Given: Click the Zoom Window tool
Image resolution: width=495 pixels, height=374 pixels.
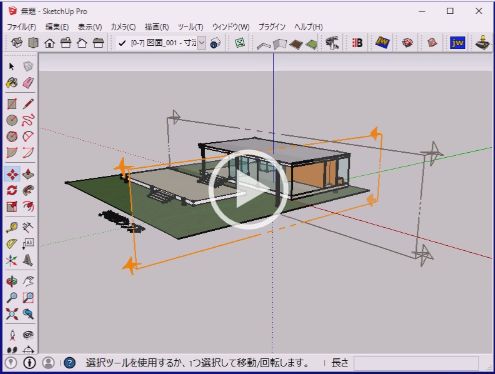Looking at the screenshot, I should coord(28,298).
